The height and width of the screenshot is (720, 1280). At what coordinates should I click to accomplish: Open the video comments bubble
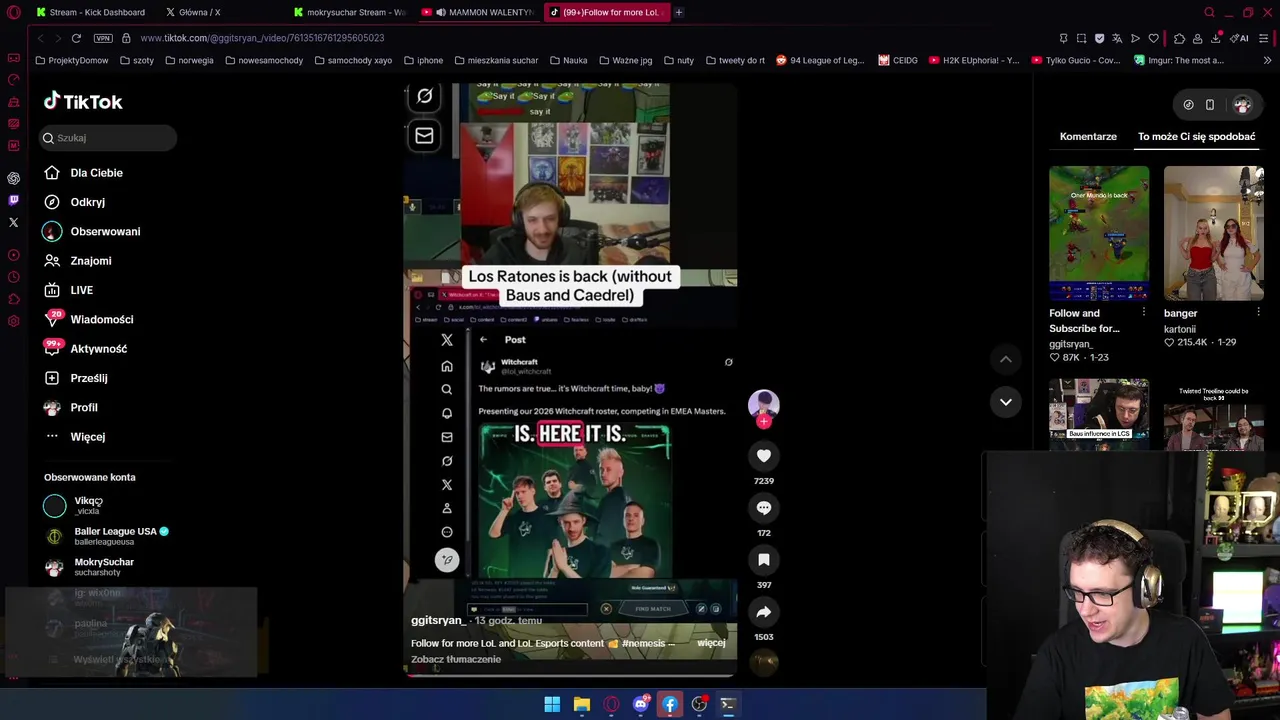[x=764, y=508]
